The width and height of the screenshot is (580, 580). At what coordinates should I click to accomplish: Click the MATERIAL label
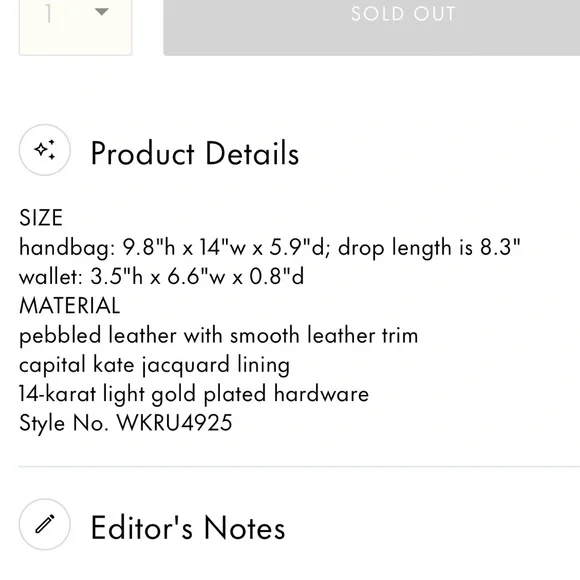point(70,306)
